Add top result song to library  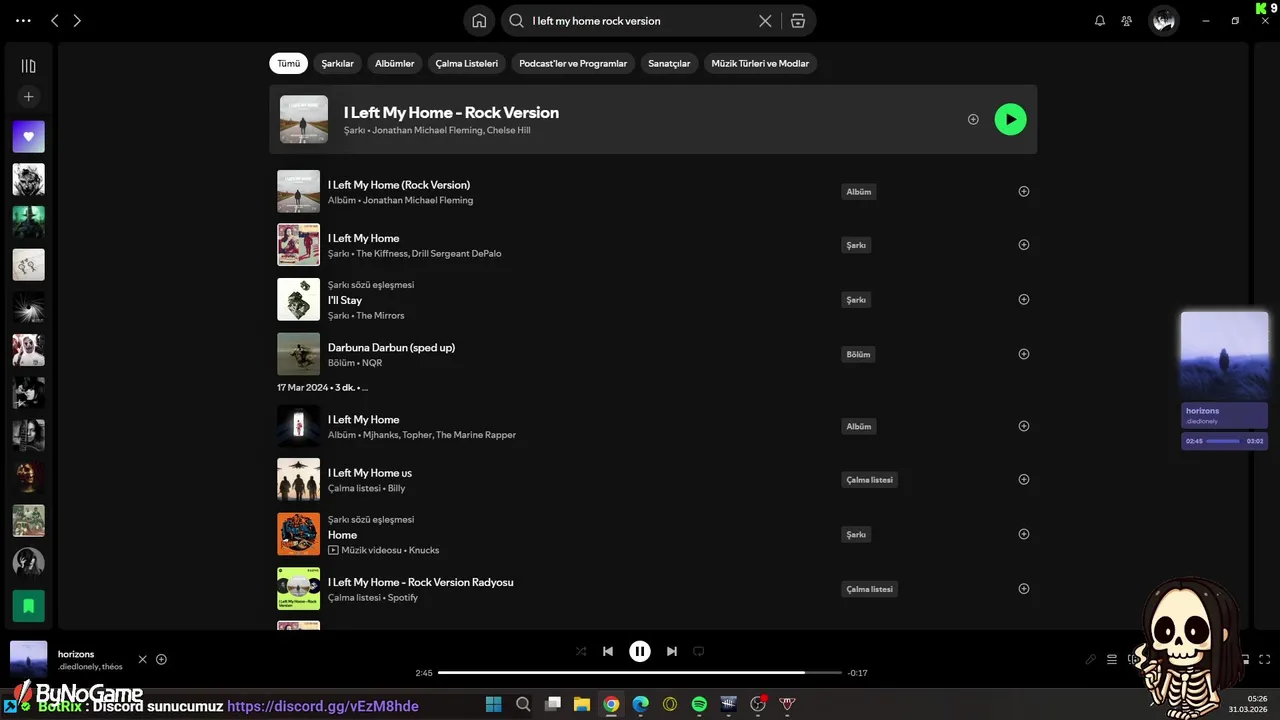[x=973, y=119]
